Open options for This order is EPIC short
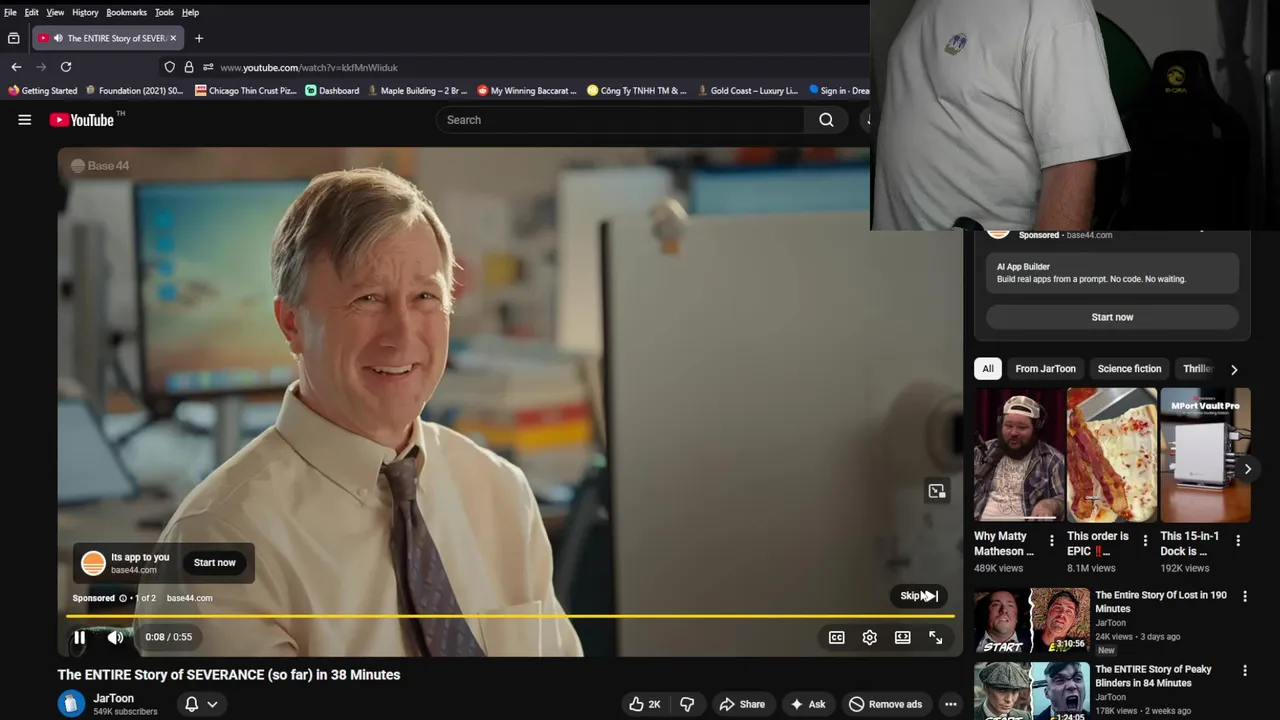 click(1145, 541)
